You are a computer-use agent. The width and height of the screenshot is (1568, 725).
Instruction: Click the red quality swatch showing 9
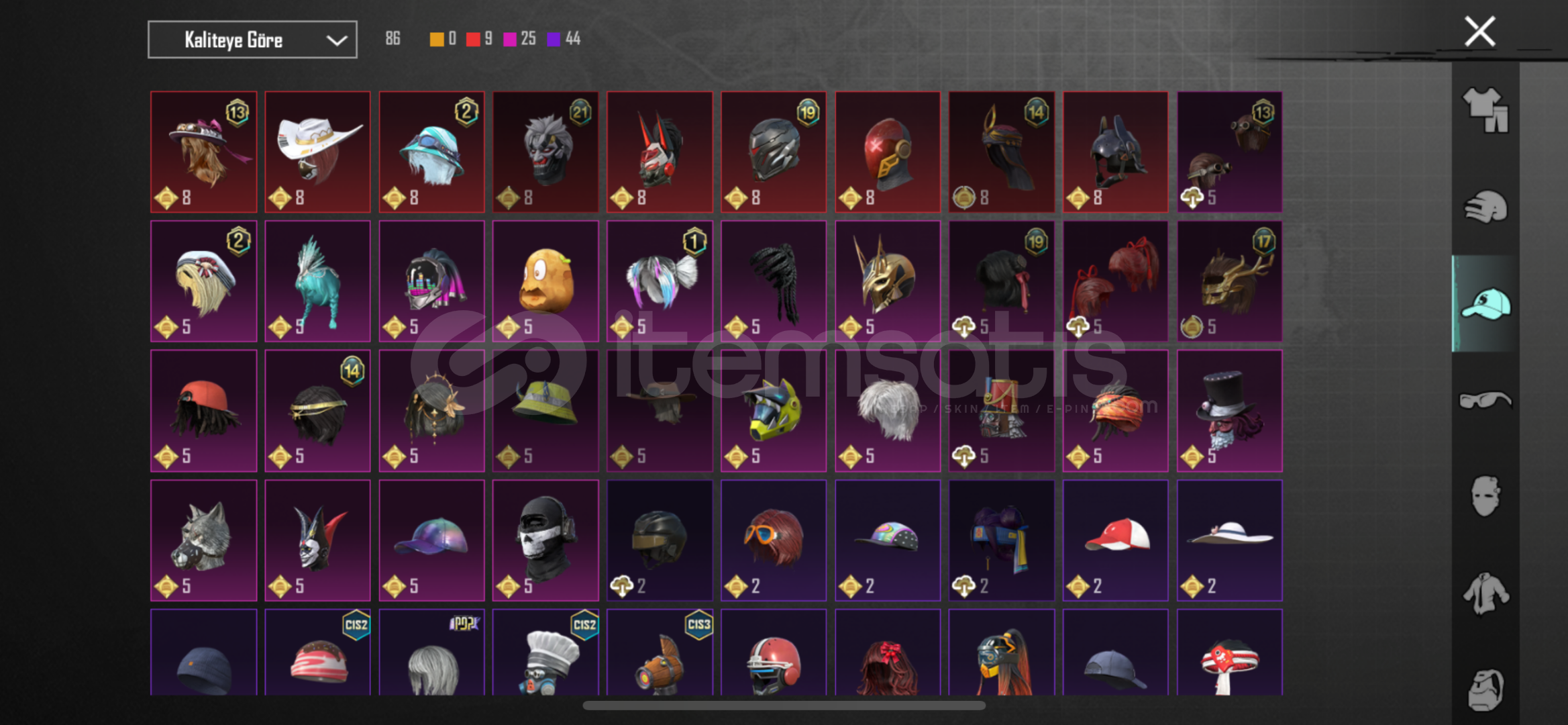473,39
